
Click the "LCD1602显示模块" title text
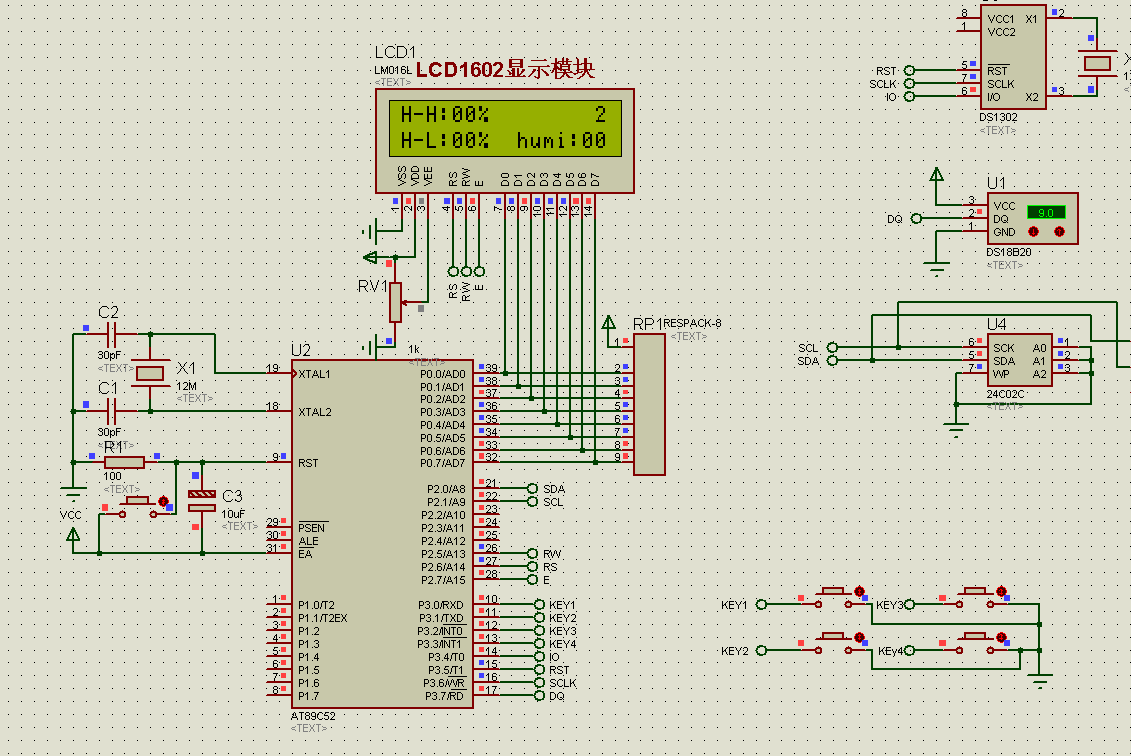click(x=505, y=69)
